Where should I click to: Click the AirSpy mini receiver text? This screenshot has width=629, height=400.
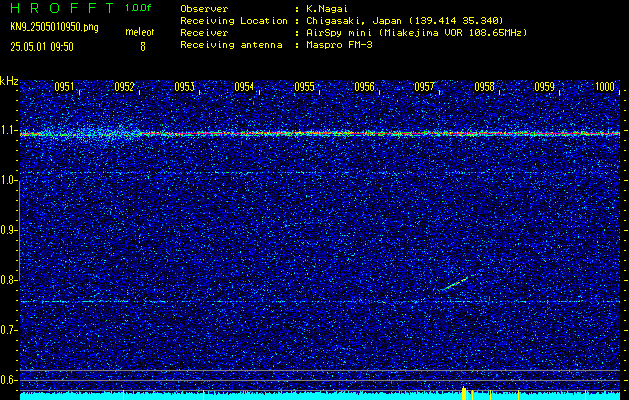[x=416, y=33]
